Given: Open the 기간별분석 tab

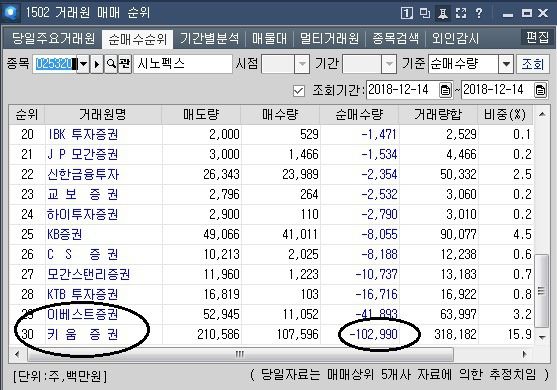Looking at the screenshot, I should pyautogui.click(x=209, y=39).
